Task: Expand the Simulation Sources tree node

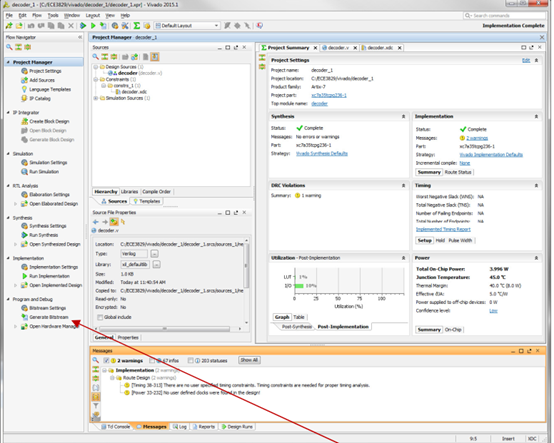Action: (x=96, y=98)
